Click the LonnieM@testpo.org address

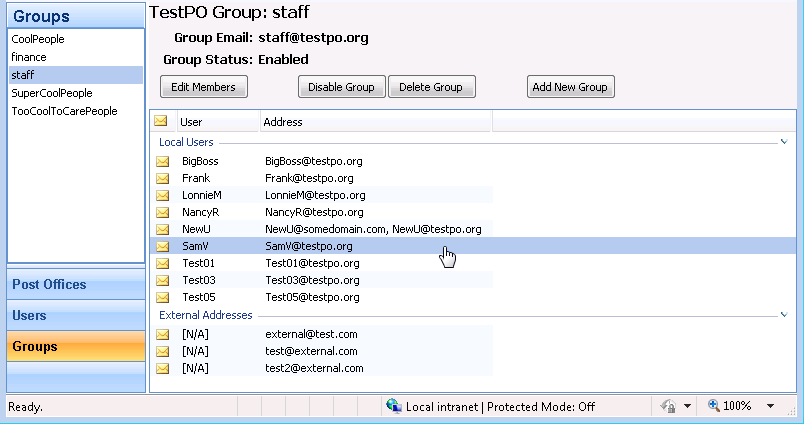pos(315,195)
